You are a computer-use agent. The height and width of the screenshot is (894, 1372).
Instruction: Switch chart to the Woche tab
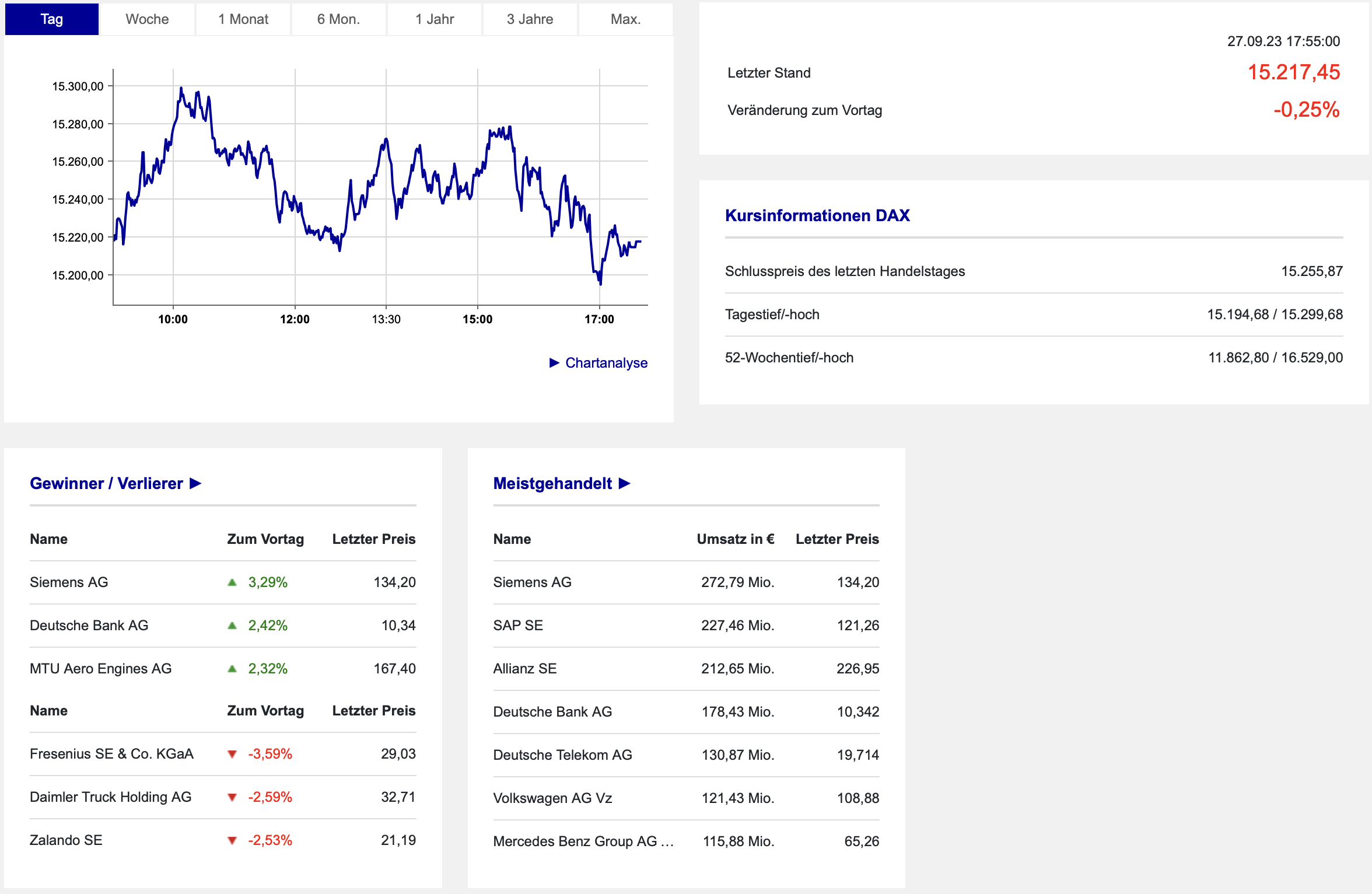pyautogui.click(x=147, y=19)
